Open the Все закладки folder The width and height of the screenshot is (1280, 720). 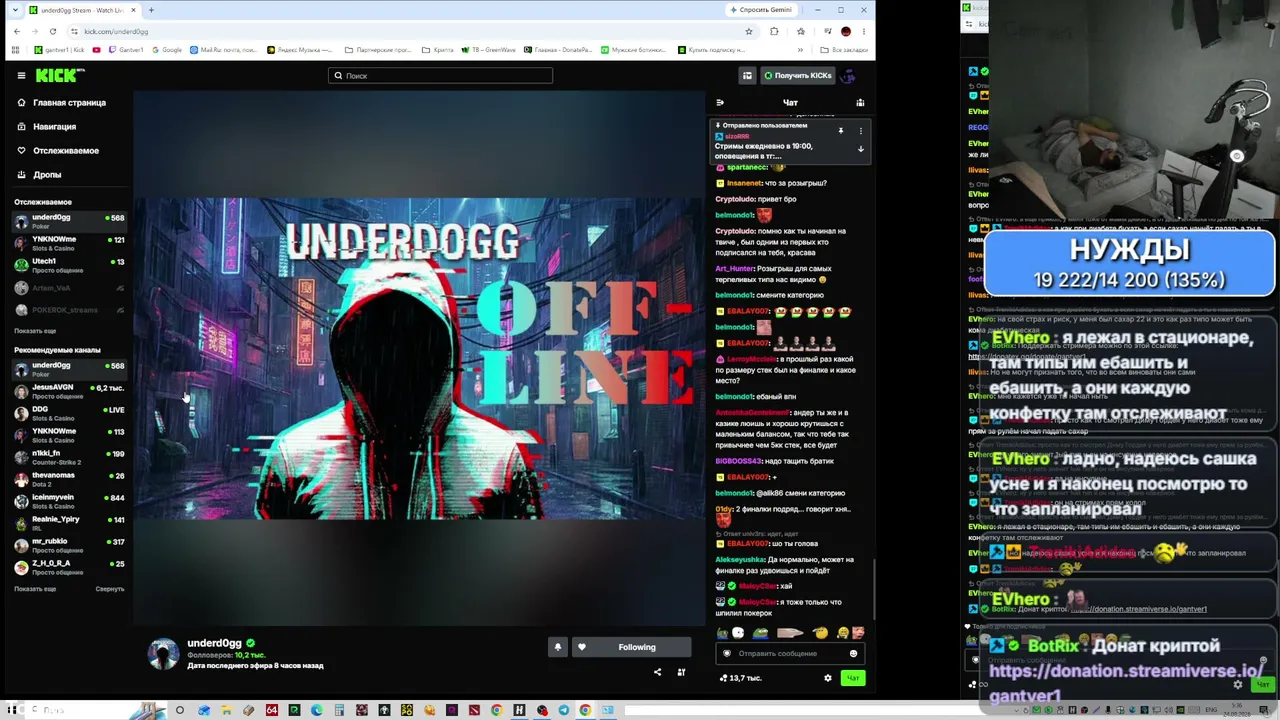click(844, 50)
